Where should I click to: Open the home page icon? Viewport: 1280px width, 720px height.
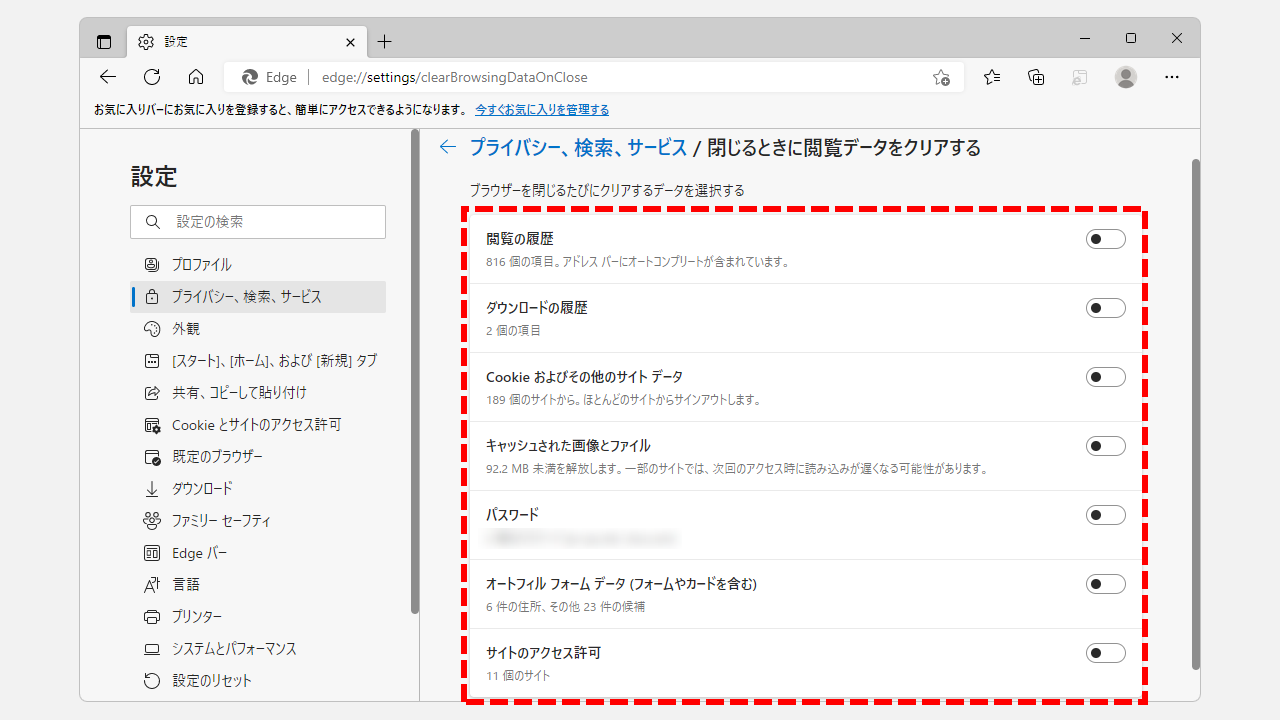196,77
